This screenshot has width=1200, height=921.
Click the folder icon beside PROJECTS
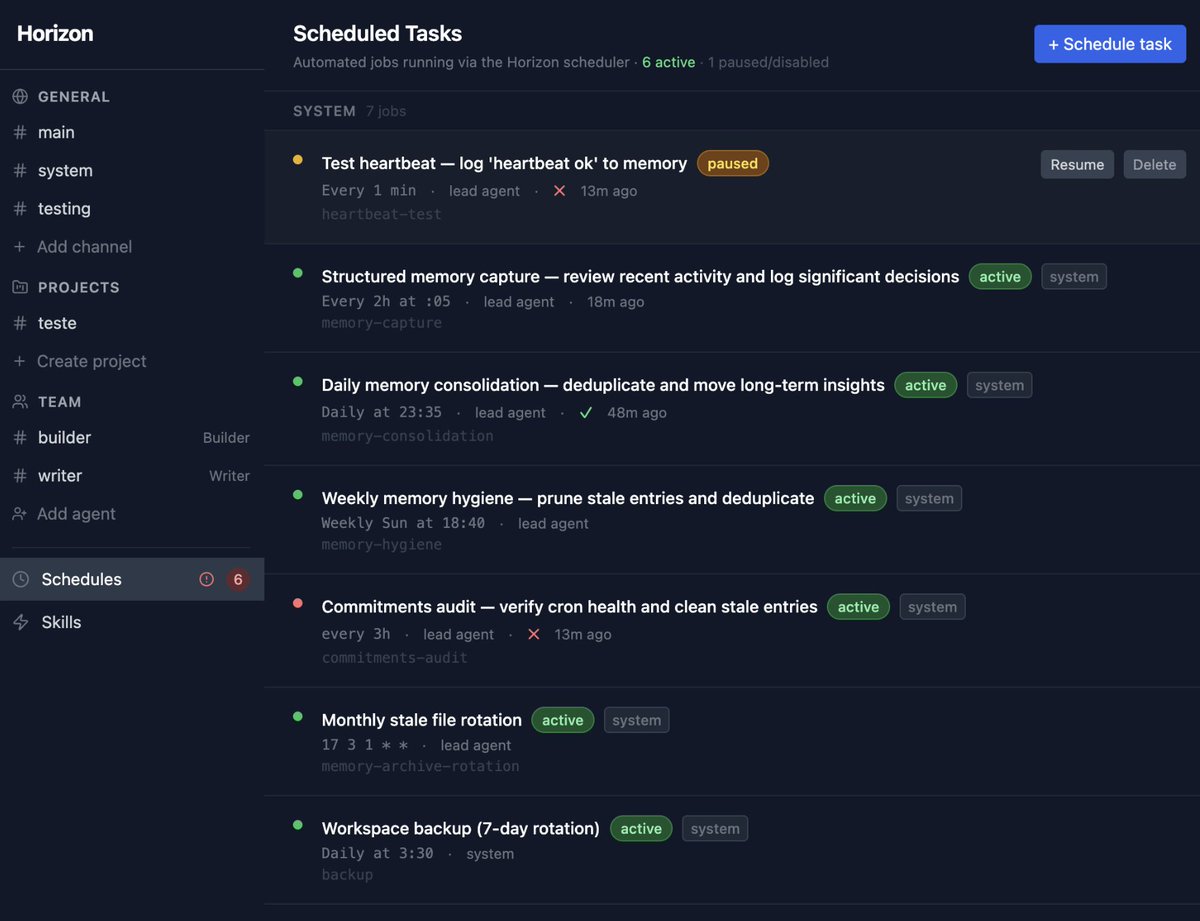point(20,287)
